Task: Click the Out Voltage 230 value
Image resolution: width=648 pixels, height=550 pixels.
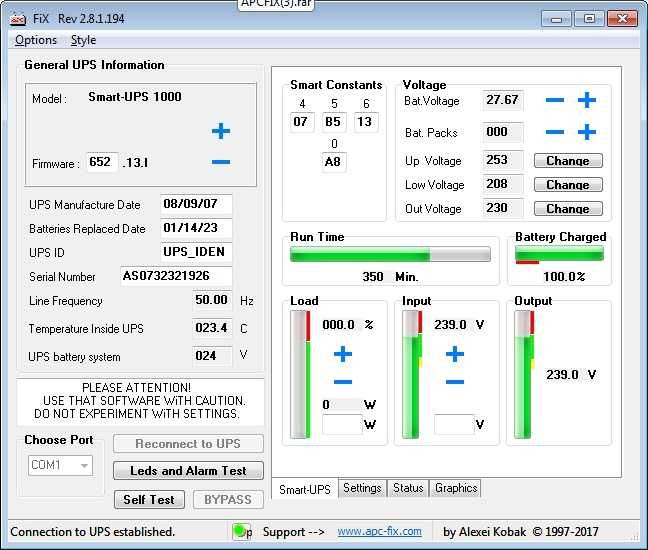Action: [x=503, y=208]
